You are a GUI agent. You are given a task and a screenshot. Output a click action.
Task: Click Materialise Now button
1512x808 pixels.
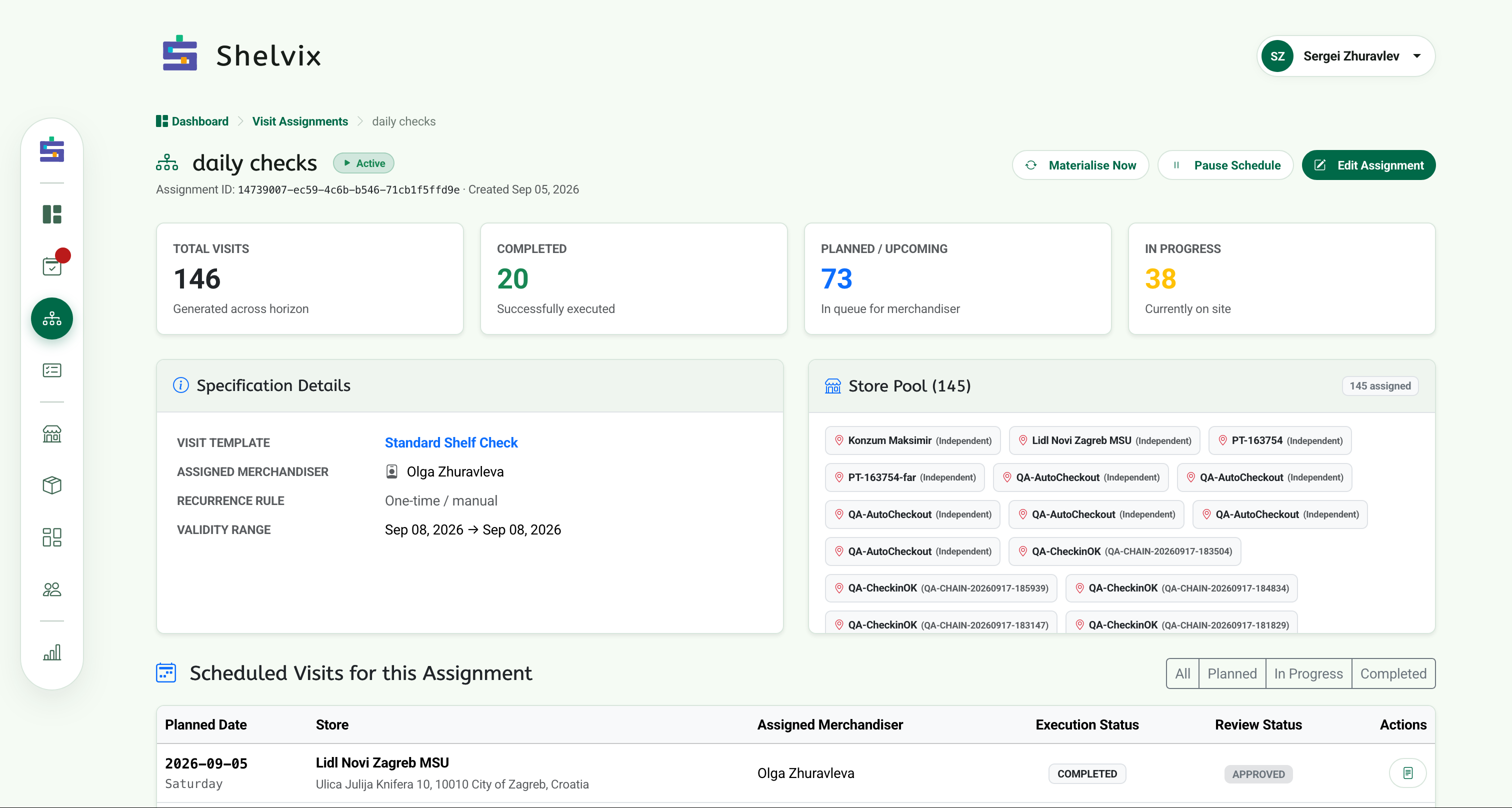click(1080, 165)
